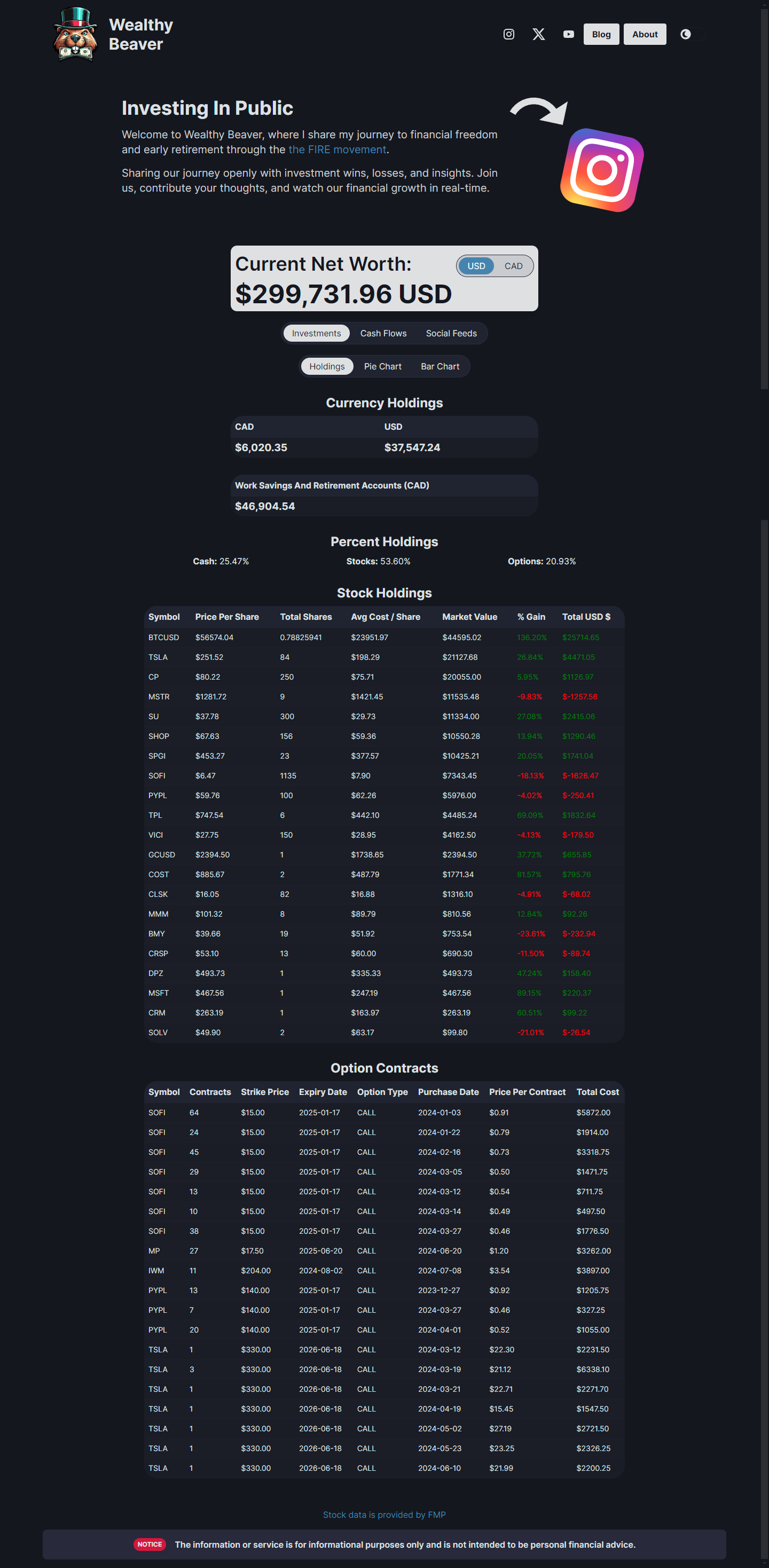Click the Price Per Contract column header
Screen dimensions: 769x1568
pos(527,1092)
